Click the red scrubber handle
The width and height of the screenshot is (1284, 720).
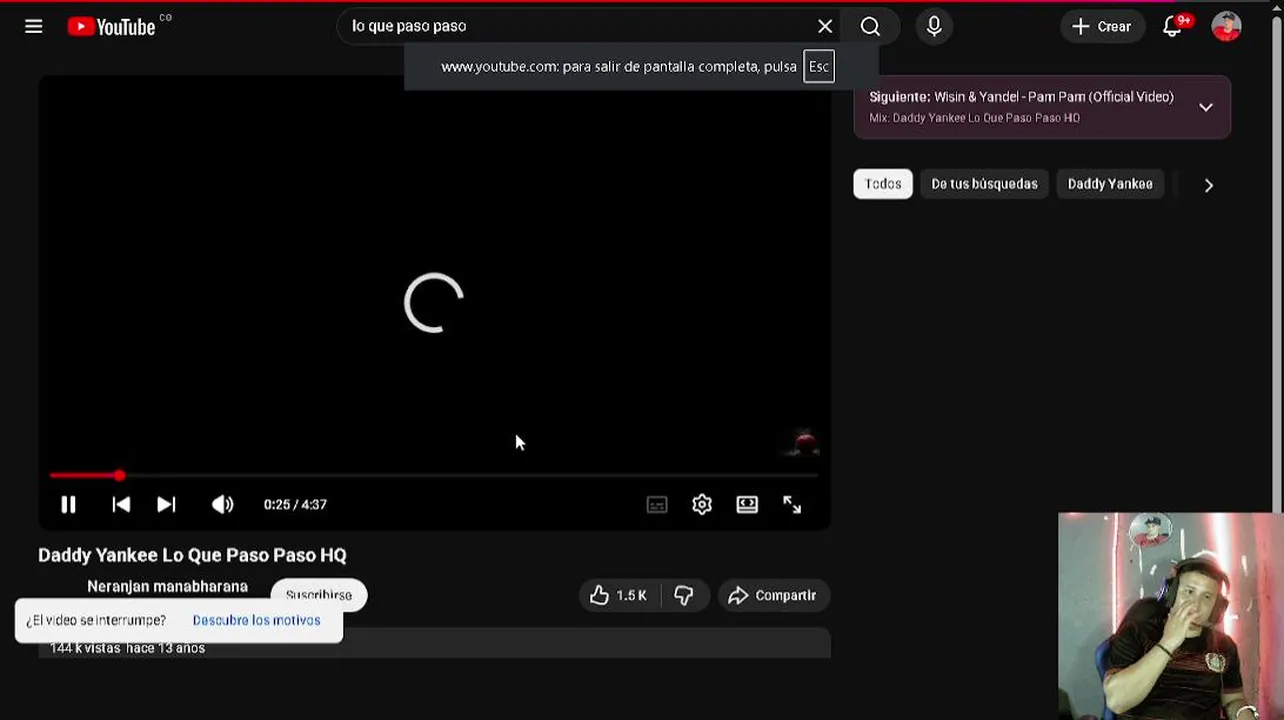click(119, 476)
